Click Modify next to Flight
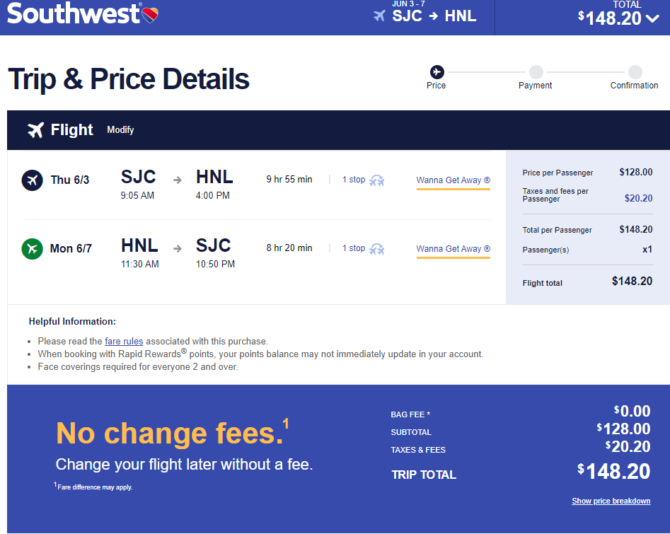Viewport: 670px width, 534px height. click(x=120, y=130)
